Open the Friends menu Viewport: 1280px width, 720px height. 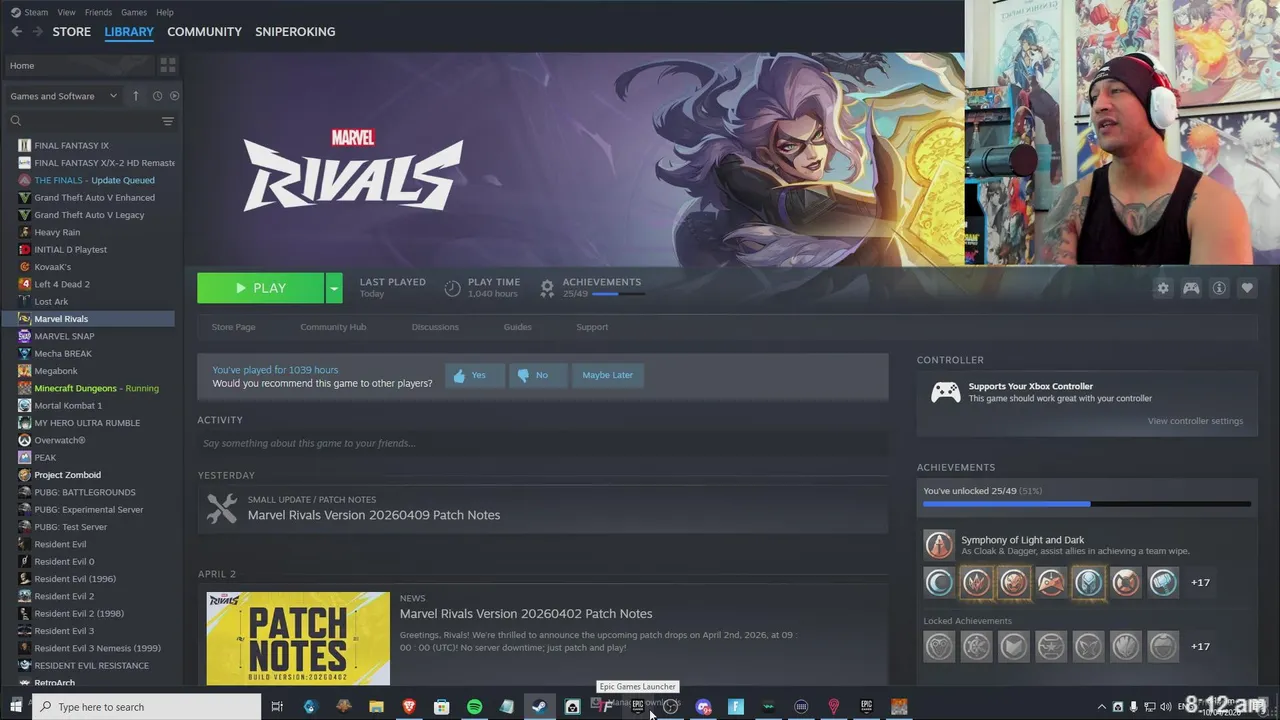[x=98, y=12]
